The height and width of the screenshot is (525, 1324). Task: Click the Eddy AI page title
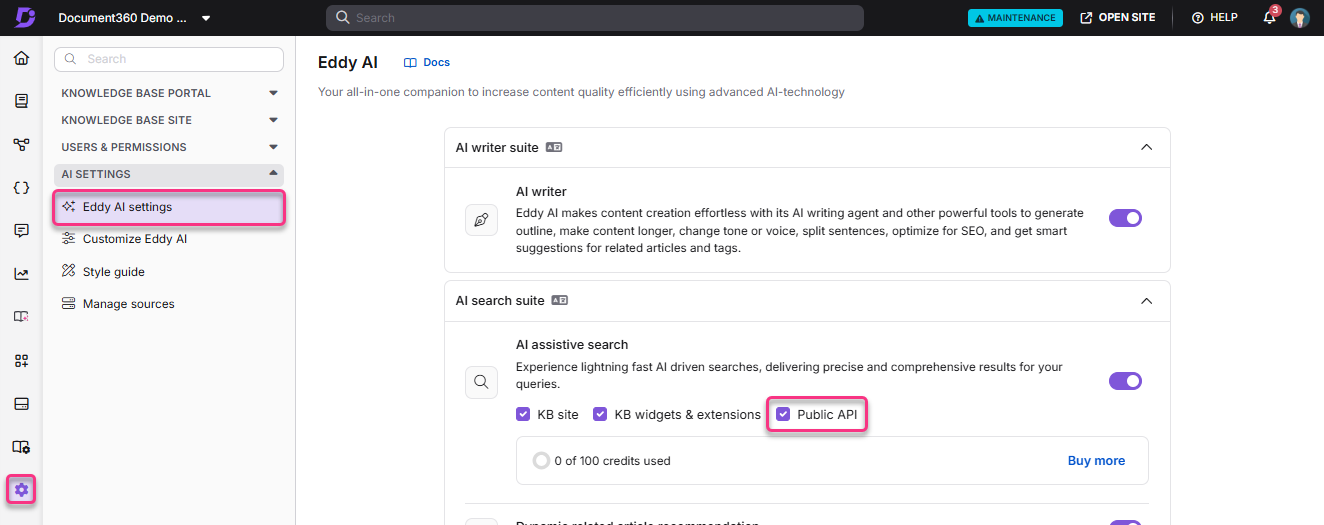coord(348,62)
